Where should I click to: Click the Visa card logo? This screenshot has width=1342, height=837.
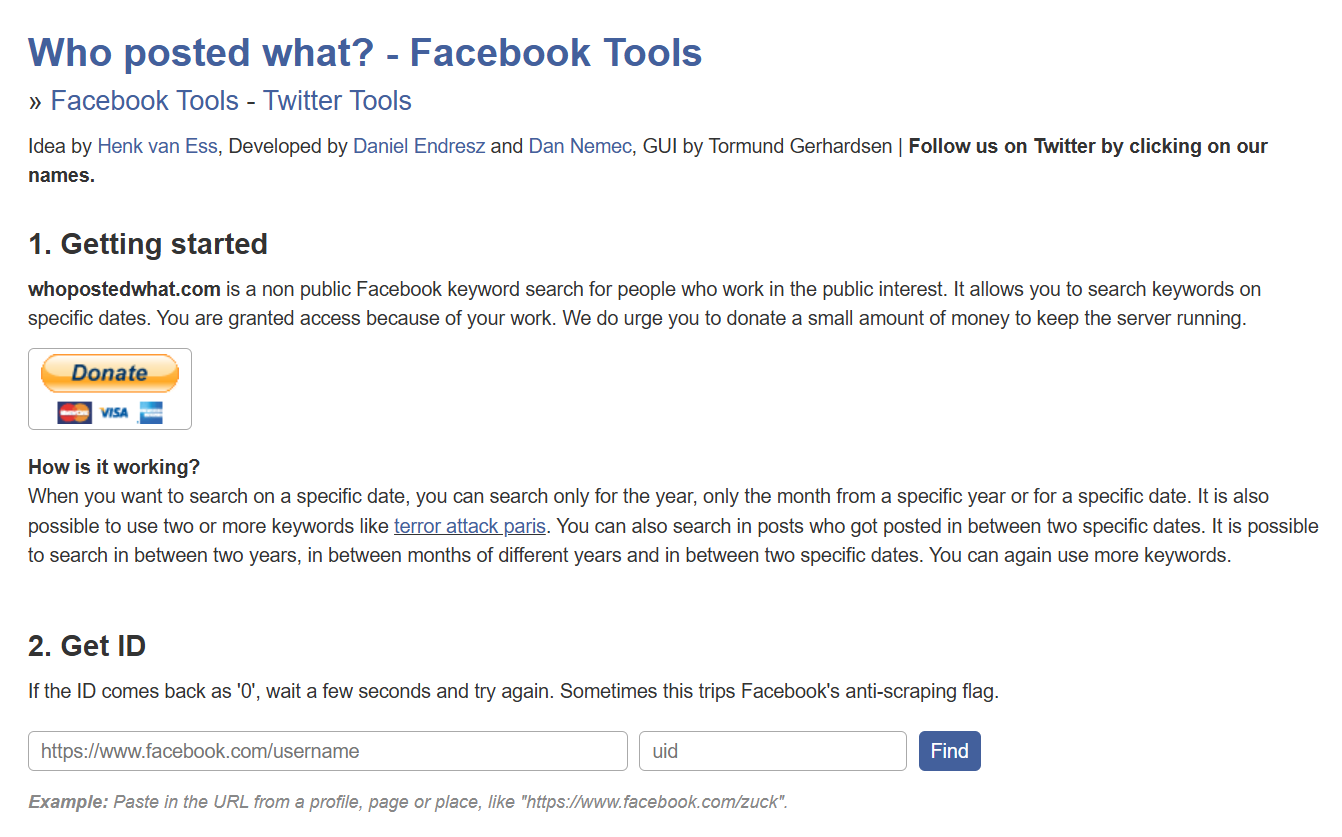pos(113,412)
